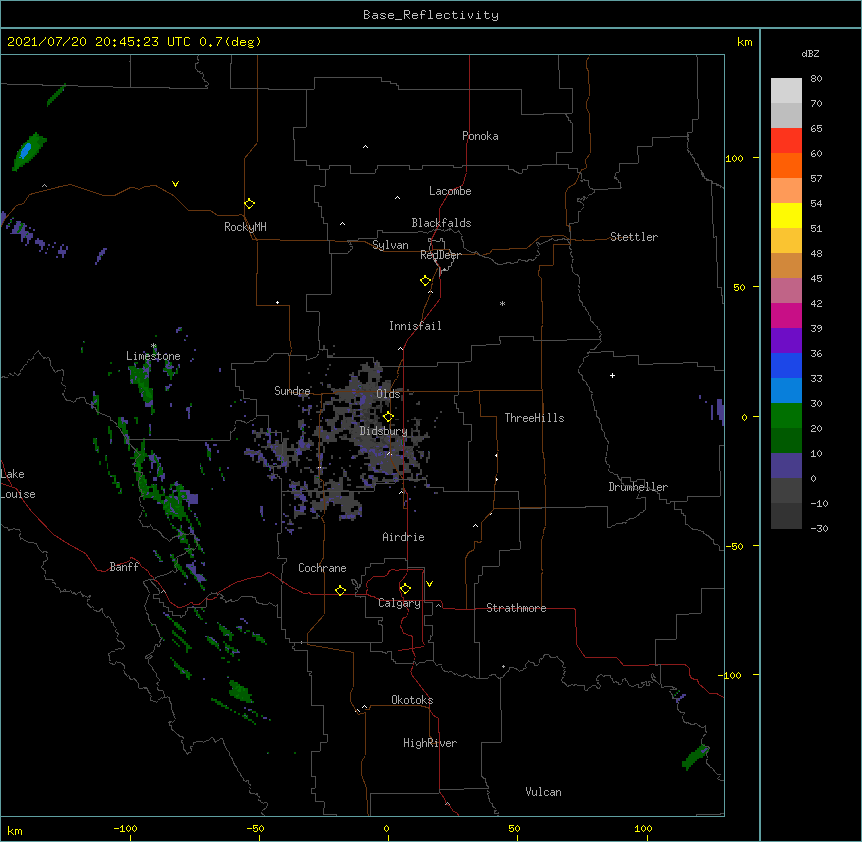Click the yellow V marker northeast of Calgary
This screenshot has width=862, height=842.
[429, 584]
